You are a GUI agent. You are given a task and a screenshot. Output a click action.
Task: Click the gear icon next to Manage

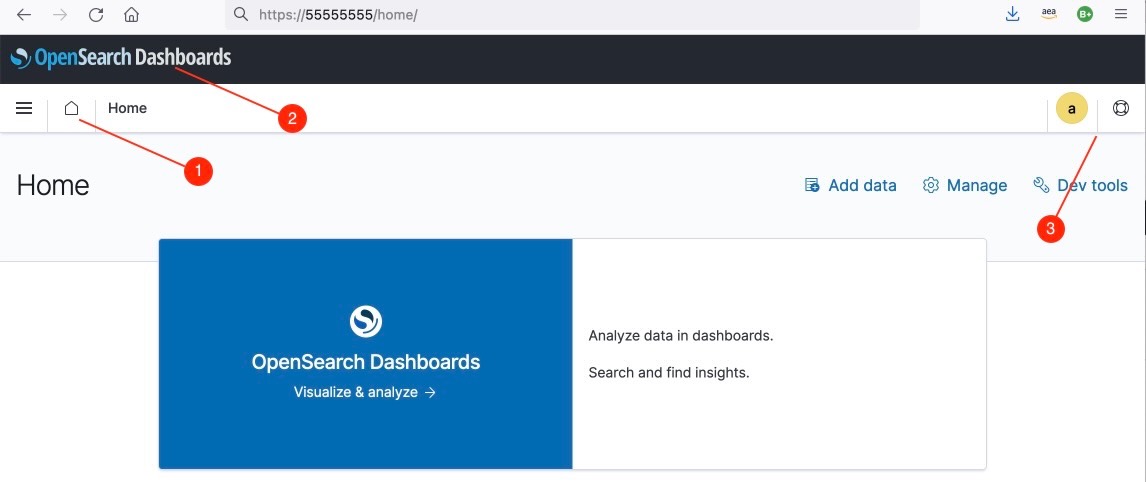click(x=931, y=185)
